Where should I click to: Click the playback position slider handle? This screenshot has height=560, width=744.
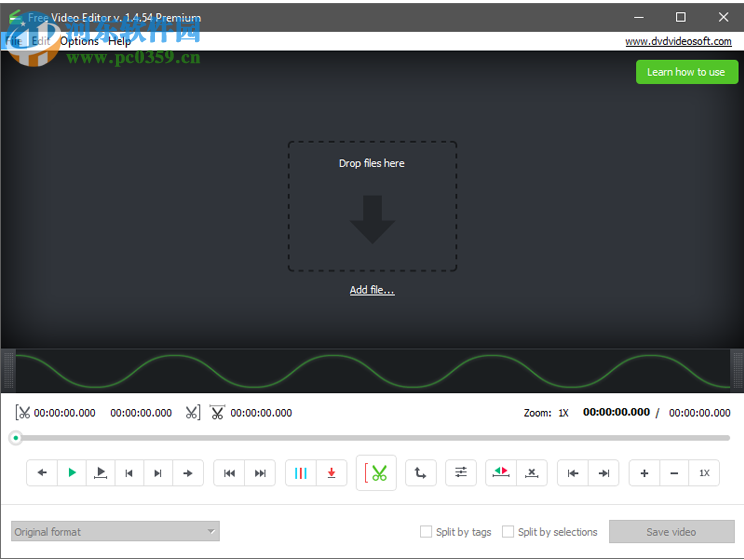pos(16,438)
